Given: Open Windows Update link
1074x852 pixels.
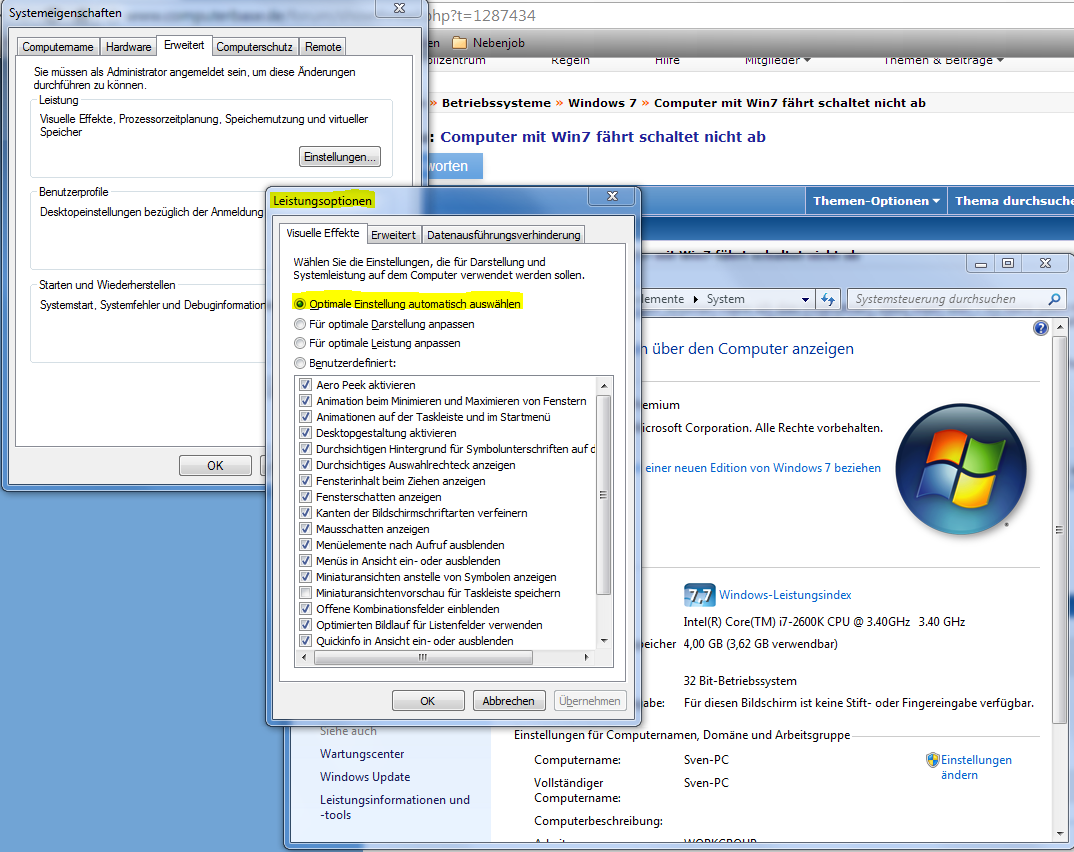Looking at the screenshot, I should (365, 777).
